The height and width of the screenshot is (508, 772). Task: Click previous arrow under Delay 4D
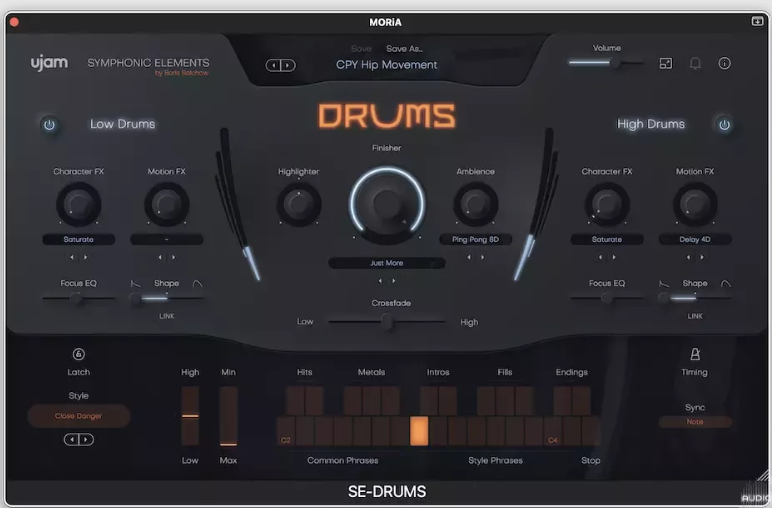688,257
